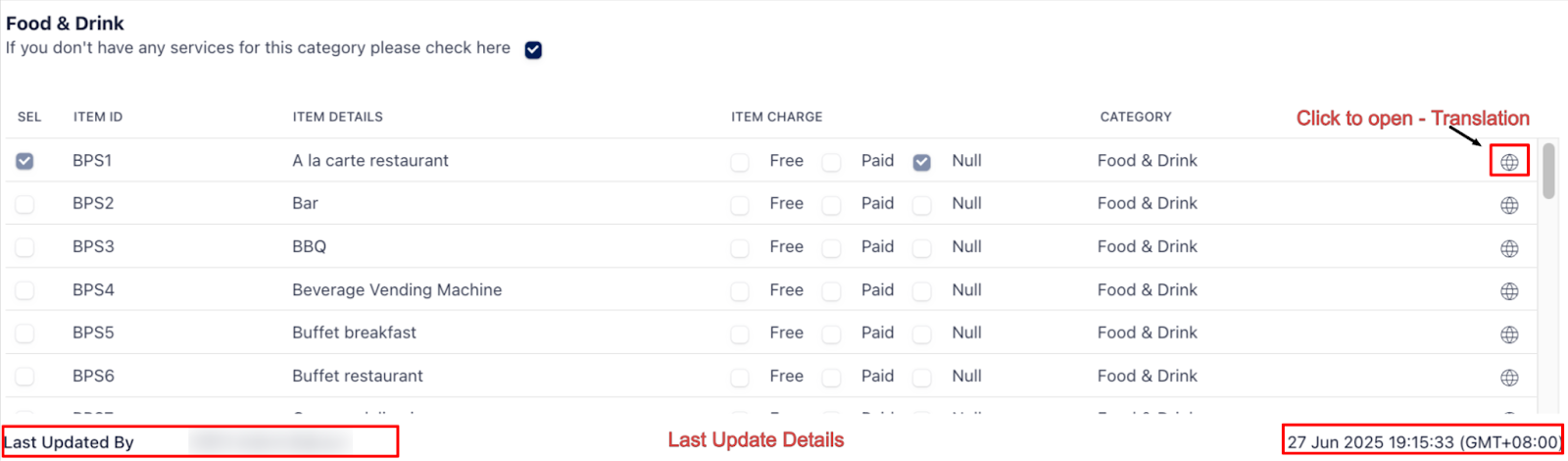This screenshot has width=1568, height=461.
Task: Click globe icon for Buffet breakfast row
Action: coord(1509,334)
